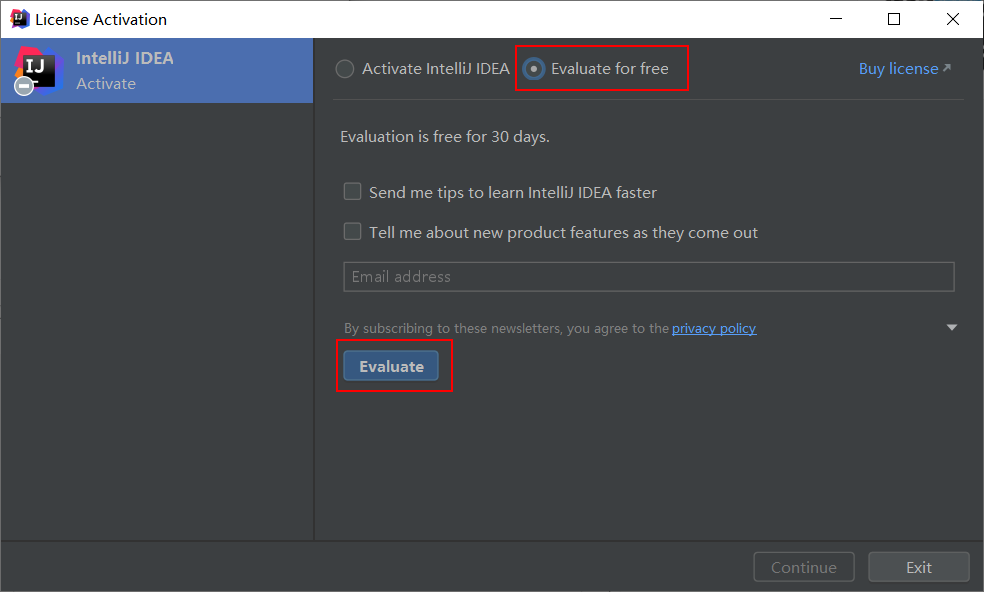
Task: Click the License Activation title bar text
Action: coord(101,19)
